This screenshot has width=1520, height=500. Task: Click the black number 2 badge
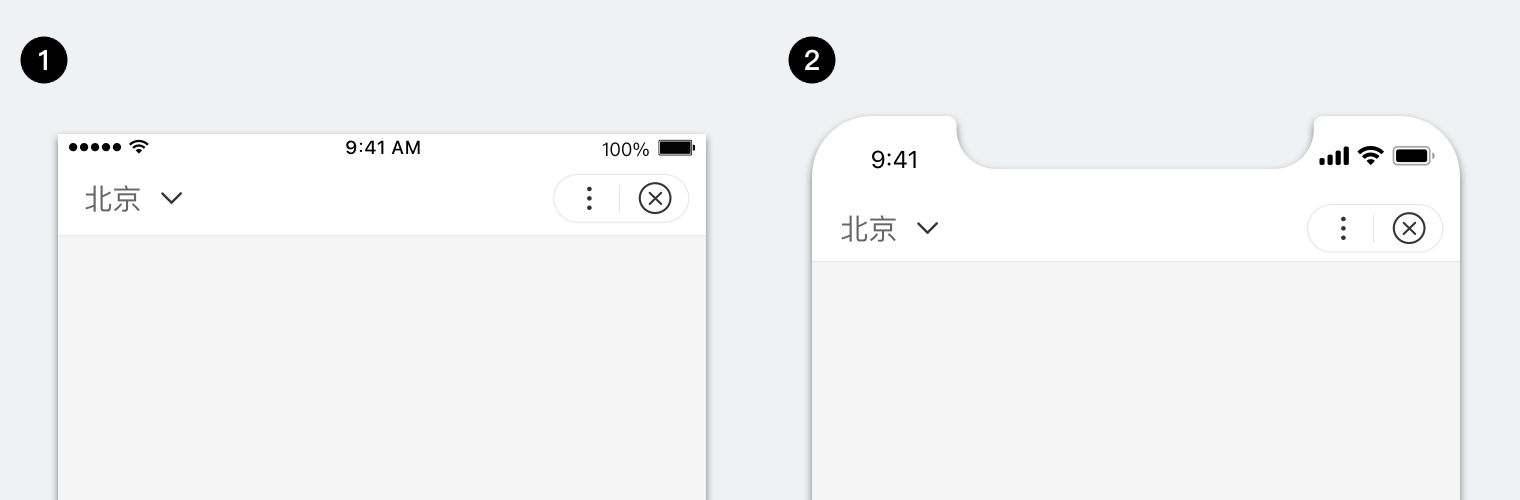(812, 61)
